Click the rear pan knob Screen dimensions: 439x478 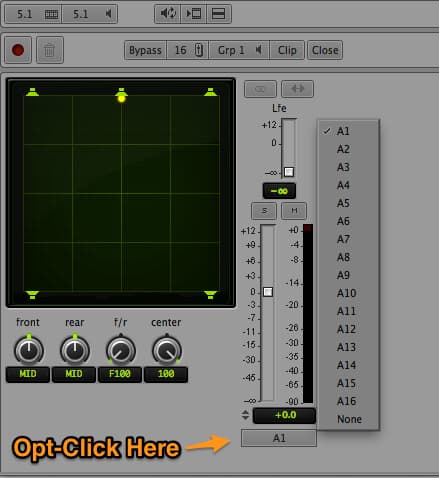click(75, 351)
